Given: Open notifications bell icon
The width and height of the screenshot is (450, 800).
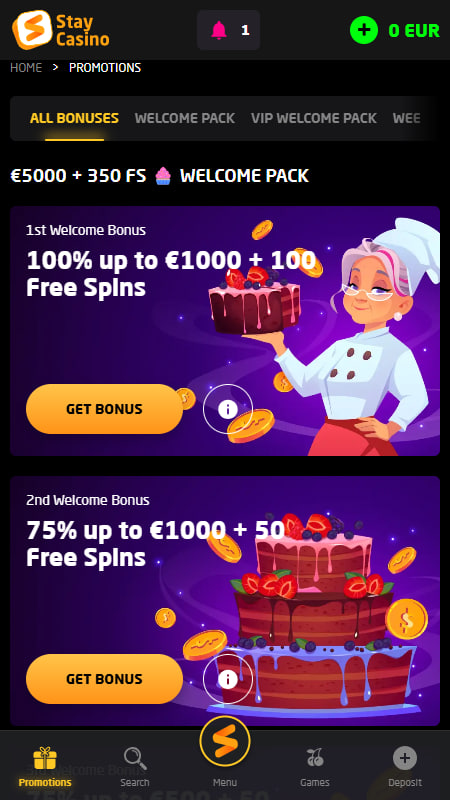Looking at the screenshot, I should point(219,31).
